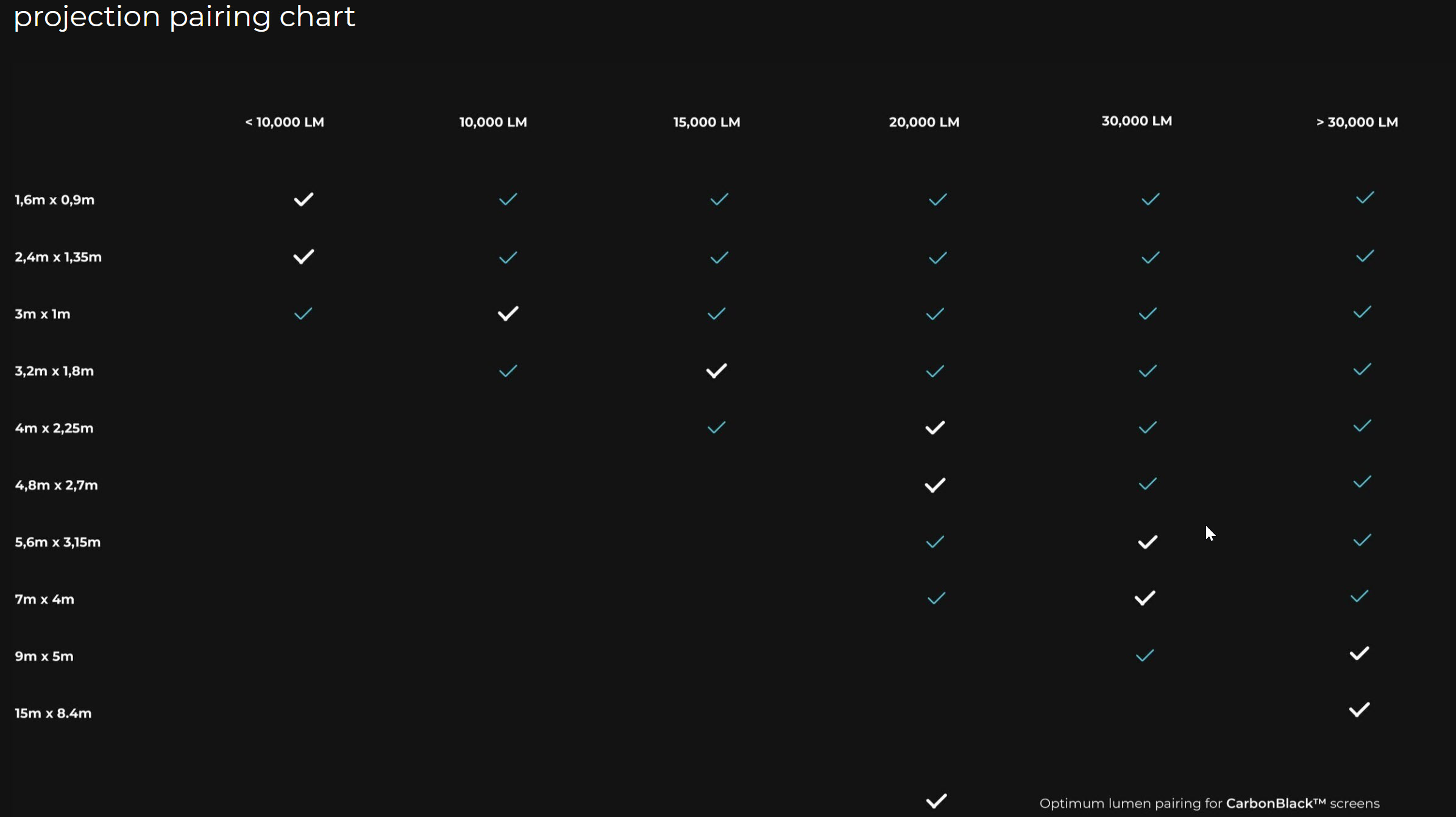Click the blue checkmark for 2,4m x 1,35m under 10,000 LM

tap(508, 257)
